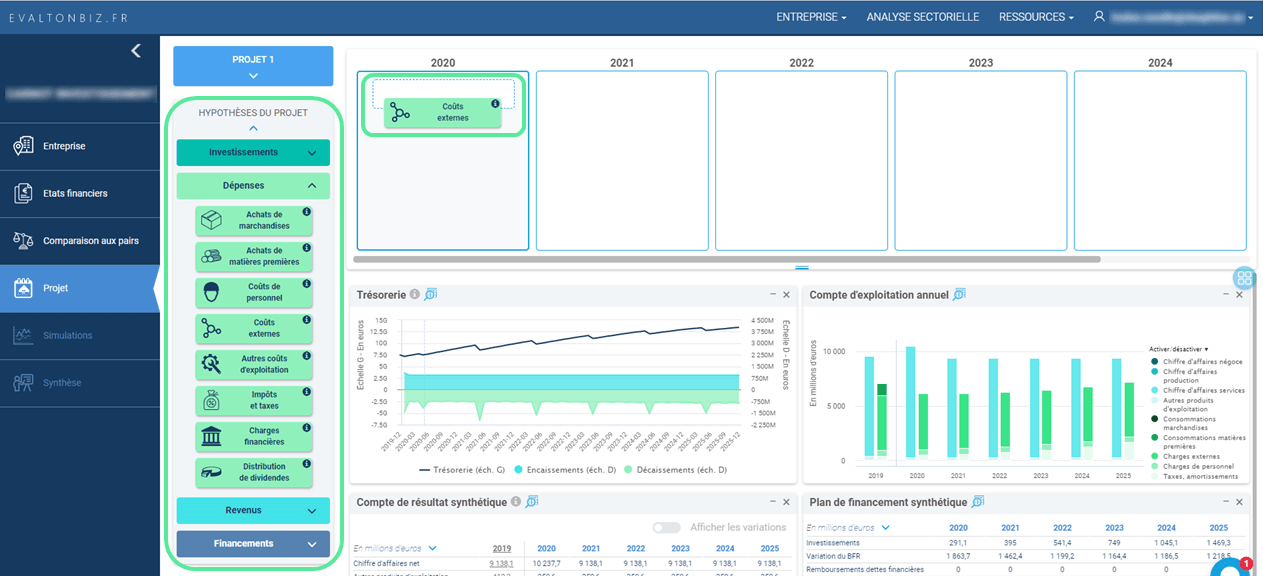The image size is (1263, 576).
Task: Open info for Coûts externes in Dépenses
Action: click(x=307, y=320)
